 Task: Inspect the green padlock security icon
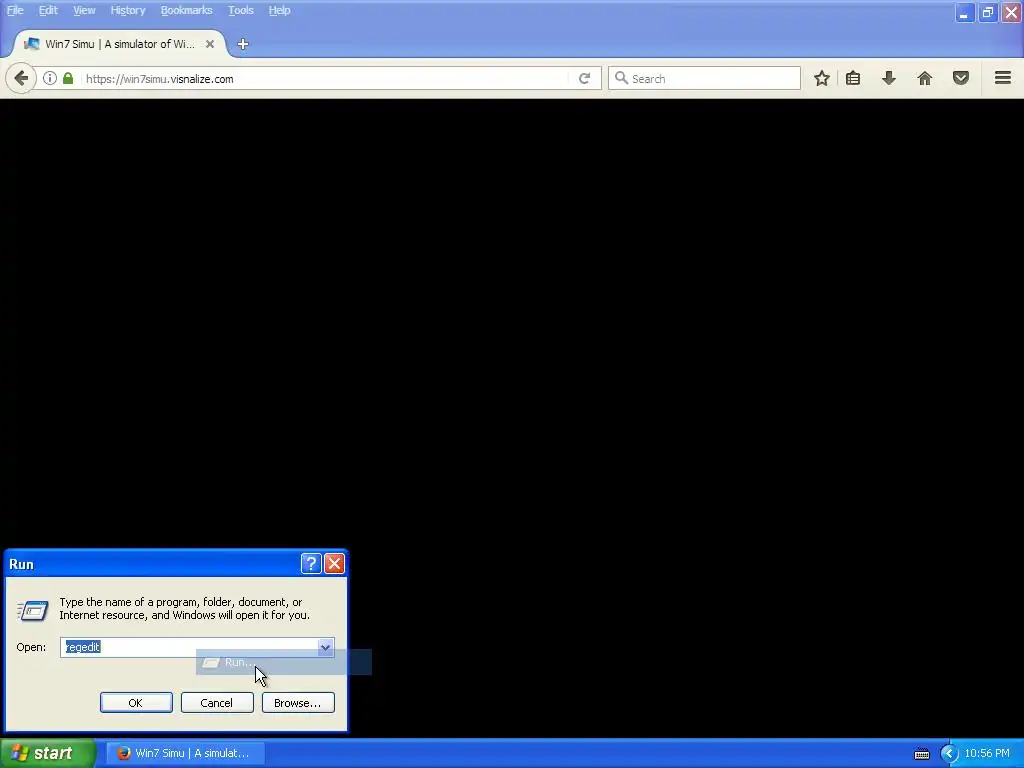click(68, 78)
